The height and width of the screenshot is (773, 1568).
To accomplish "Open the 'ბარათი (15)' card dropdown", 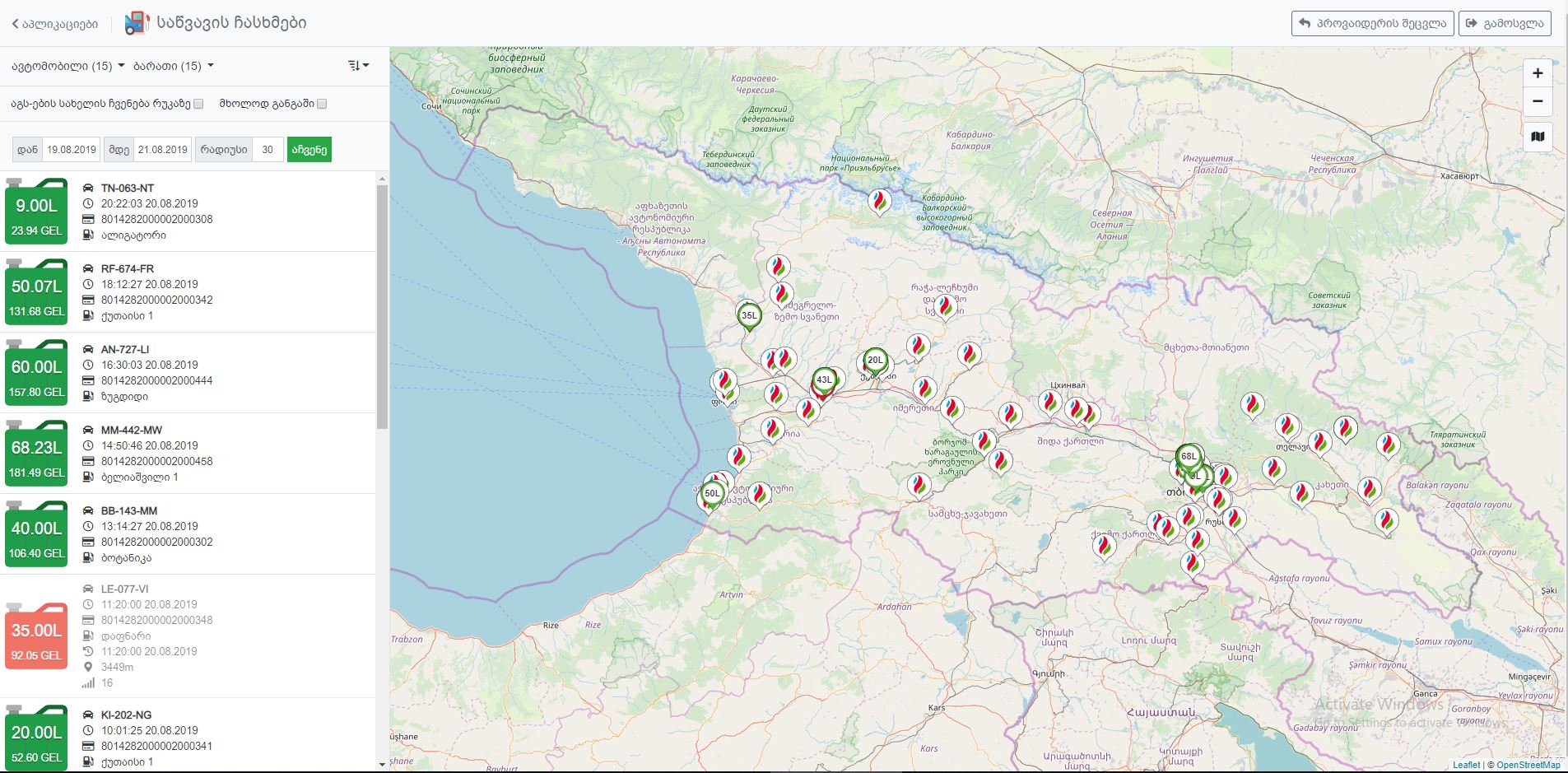I will [x=173, y=66].
